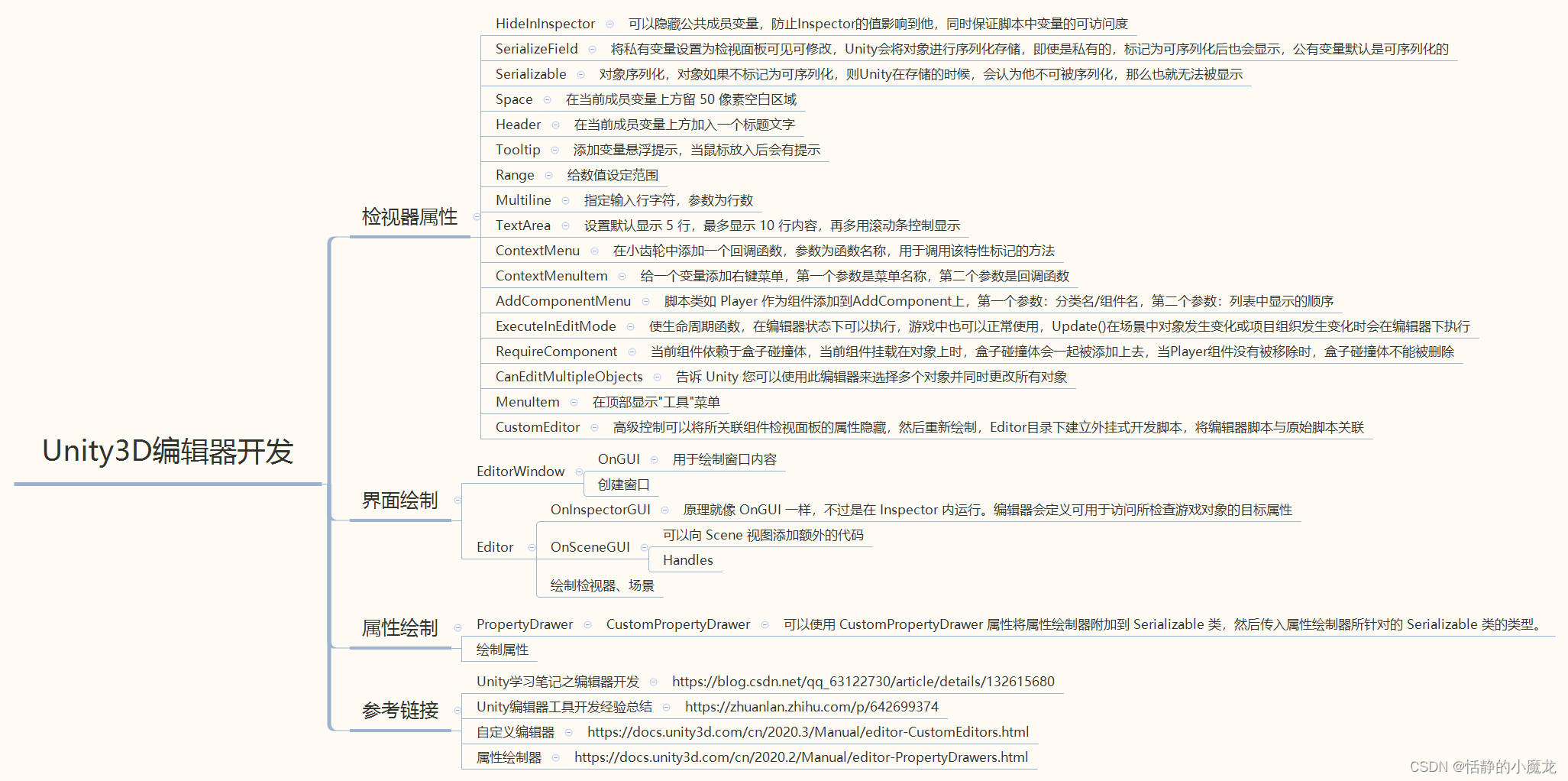Collapse the 检视器属性 branch circle

pos(477,217)
